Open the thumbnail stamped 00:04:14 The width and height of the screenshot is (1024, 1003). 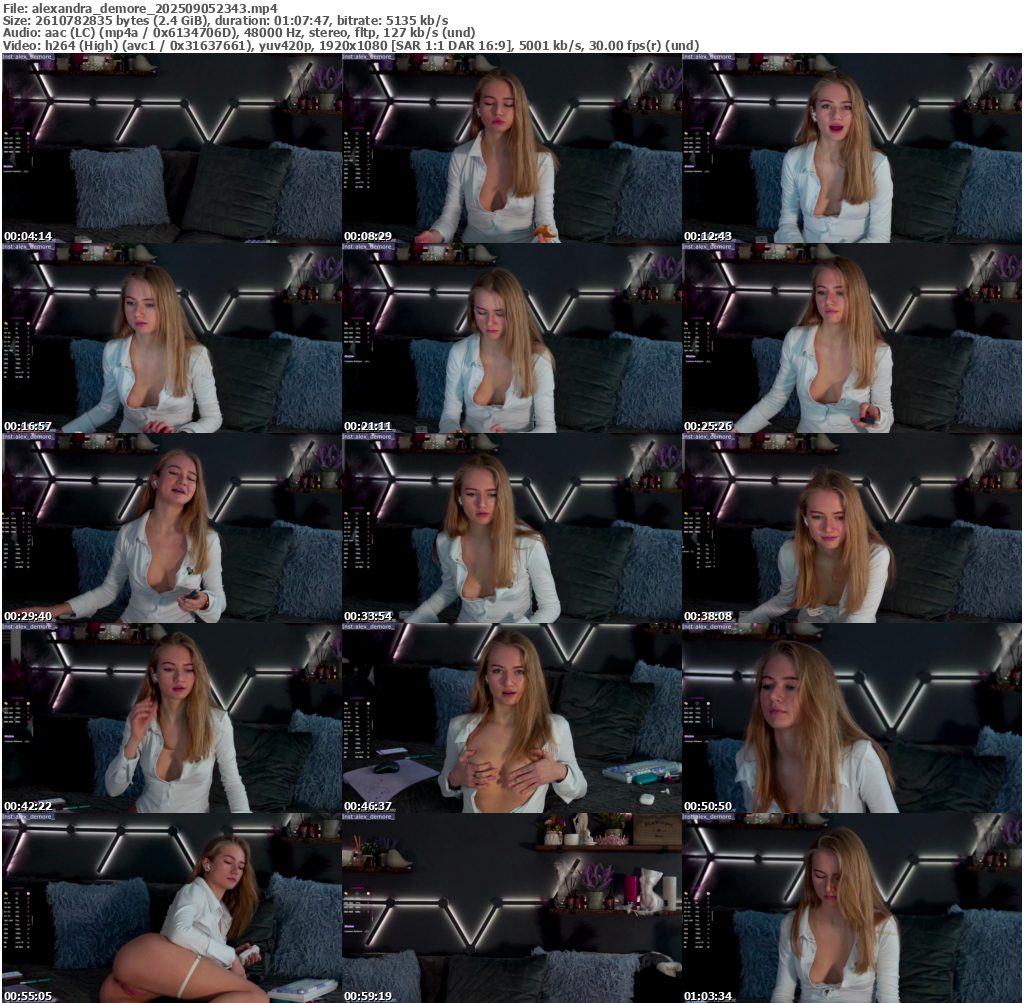coord(172,148)
